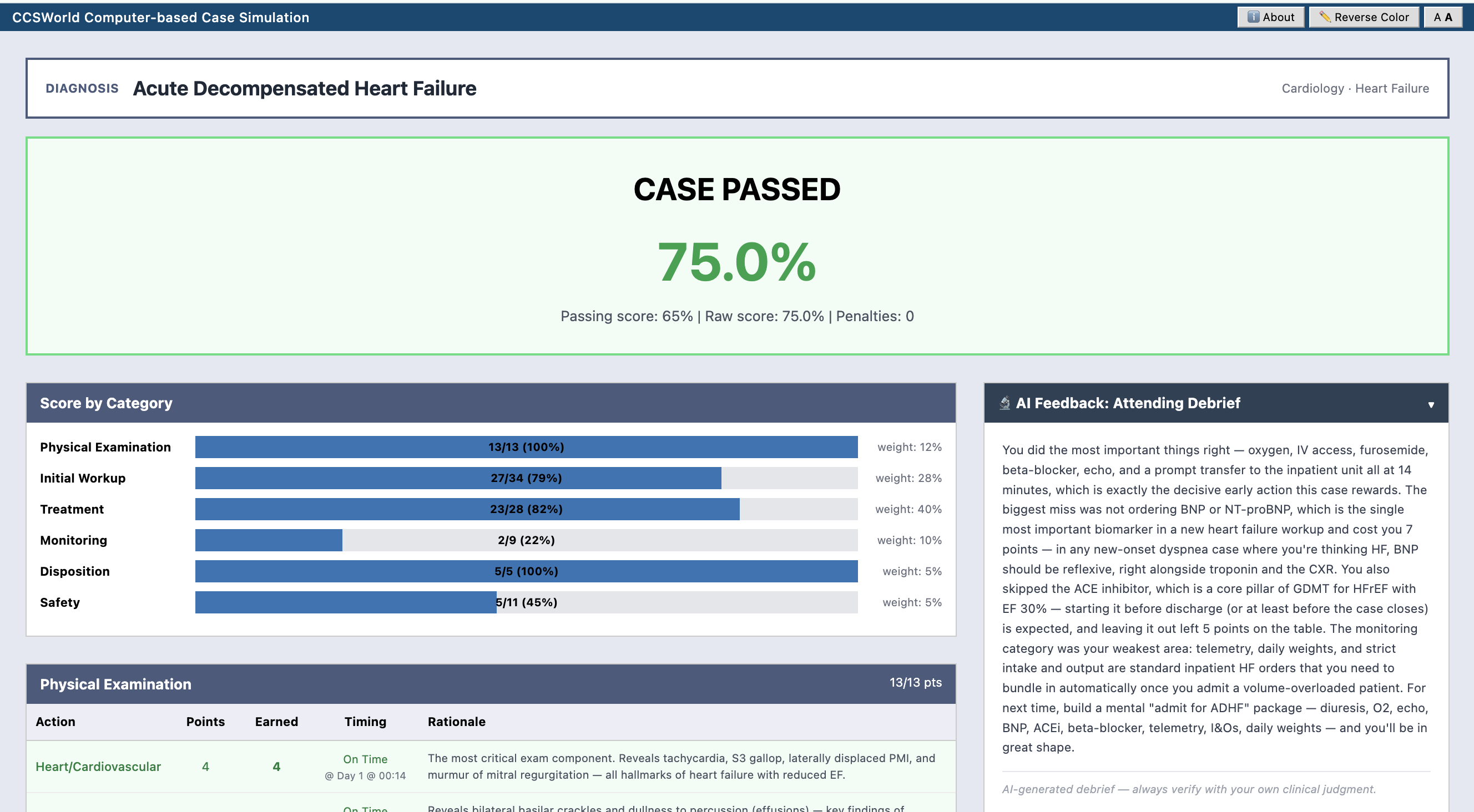
Task: Click the Safety 5/11 score bar
Action: [526, 602]
